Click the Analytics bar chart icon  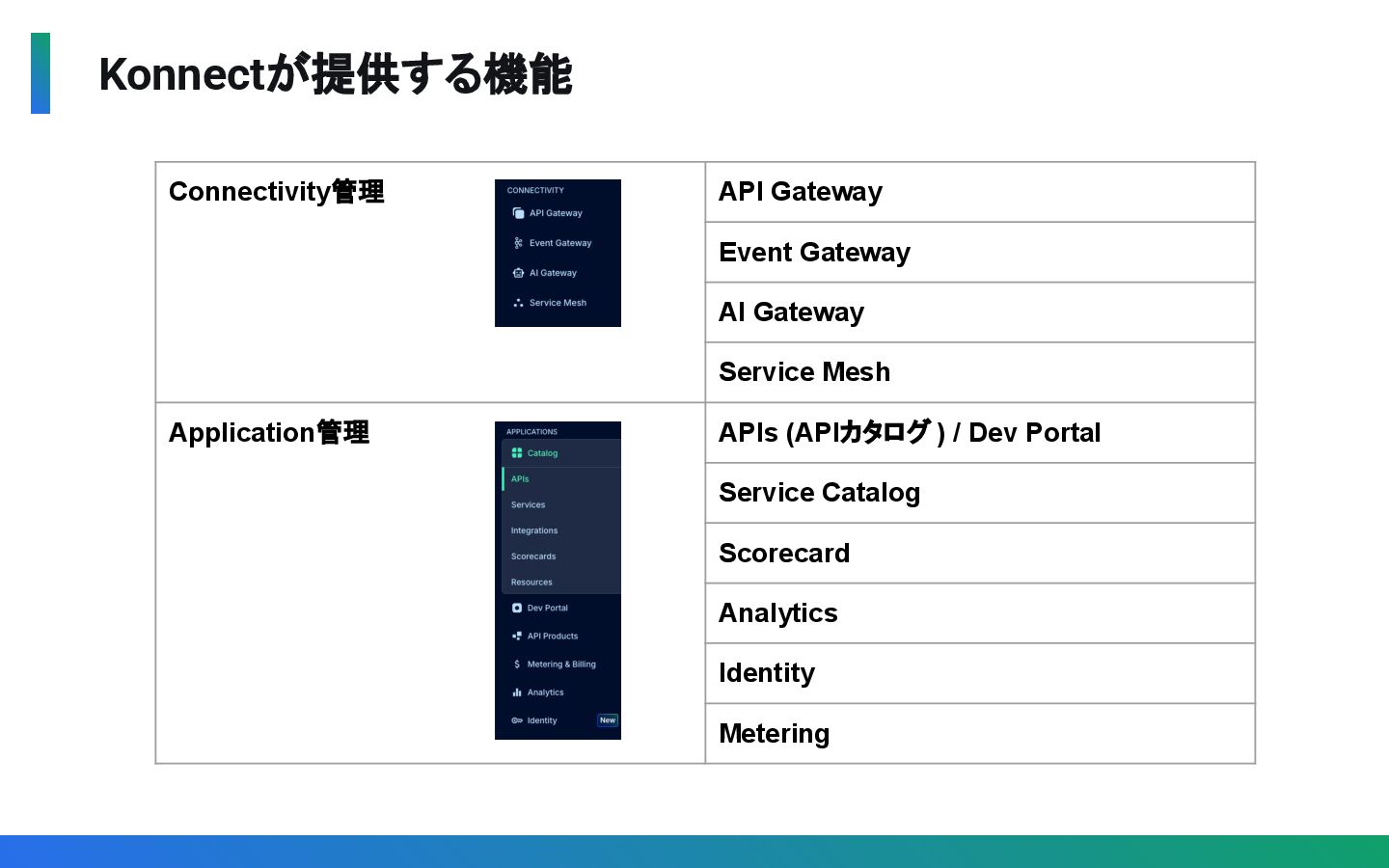click(517, 692)
